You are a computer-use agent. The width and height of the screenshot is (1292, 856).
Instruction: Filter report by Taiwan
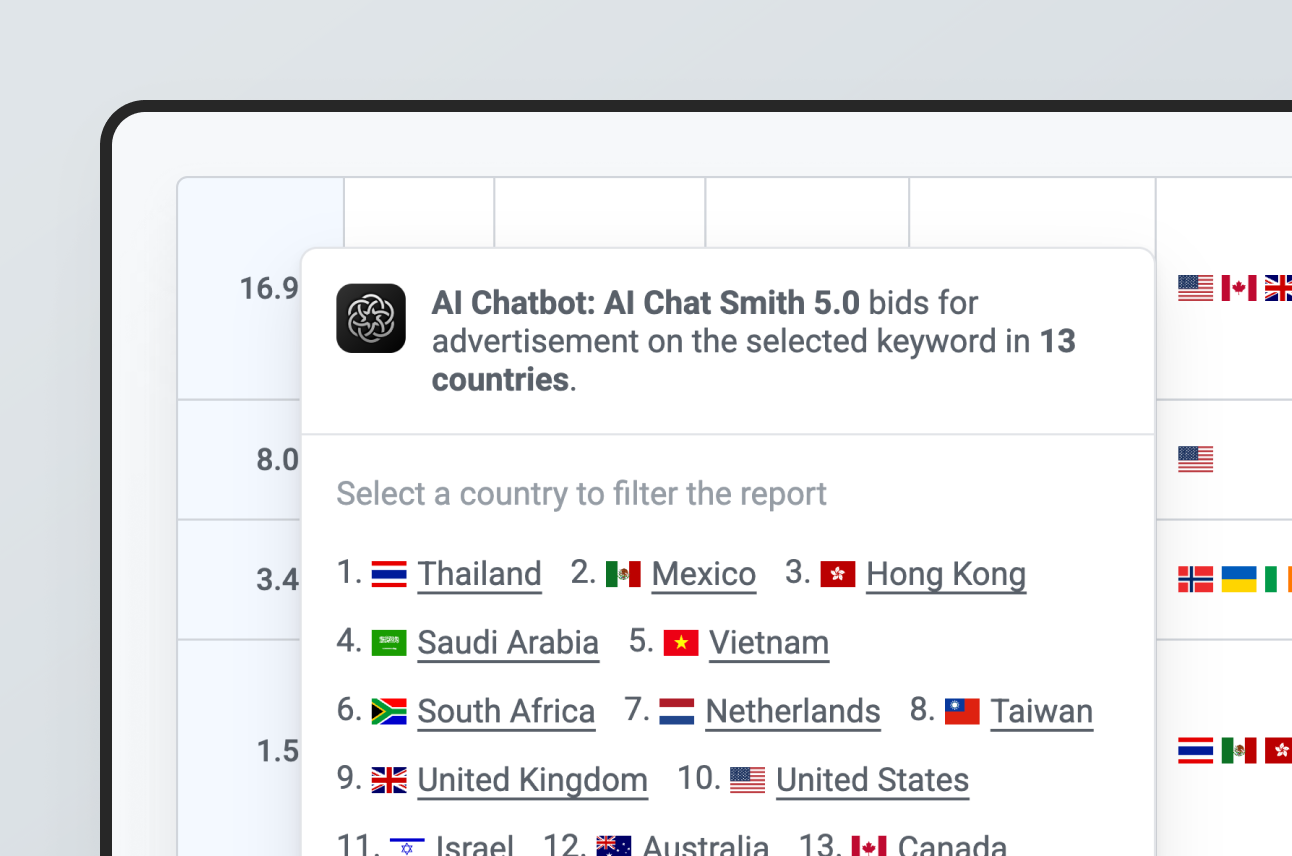coord(1041,711)
